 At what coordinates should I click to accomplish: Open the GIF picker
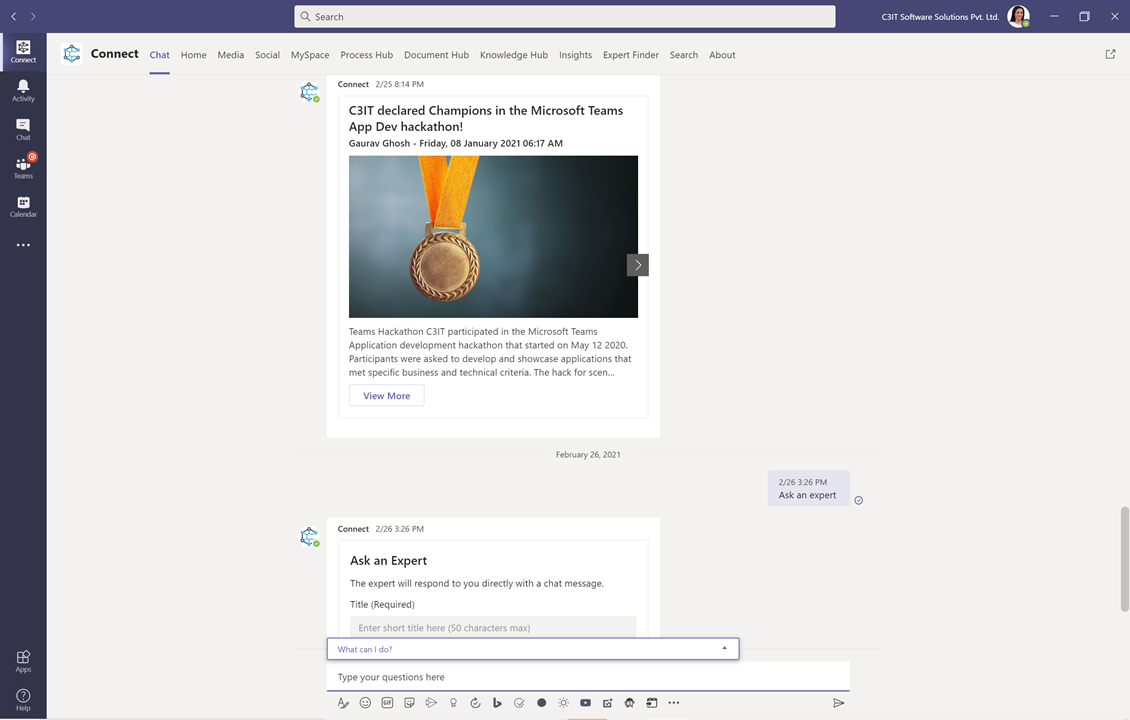[x=387, y=703]
